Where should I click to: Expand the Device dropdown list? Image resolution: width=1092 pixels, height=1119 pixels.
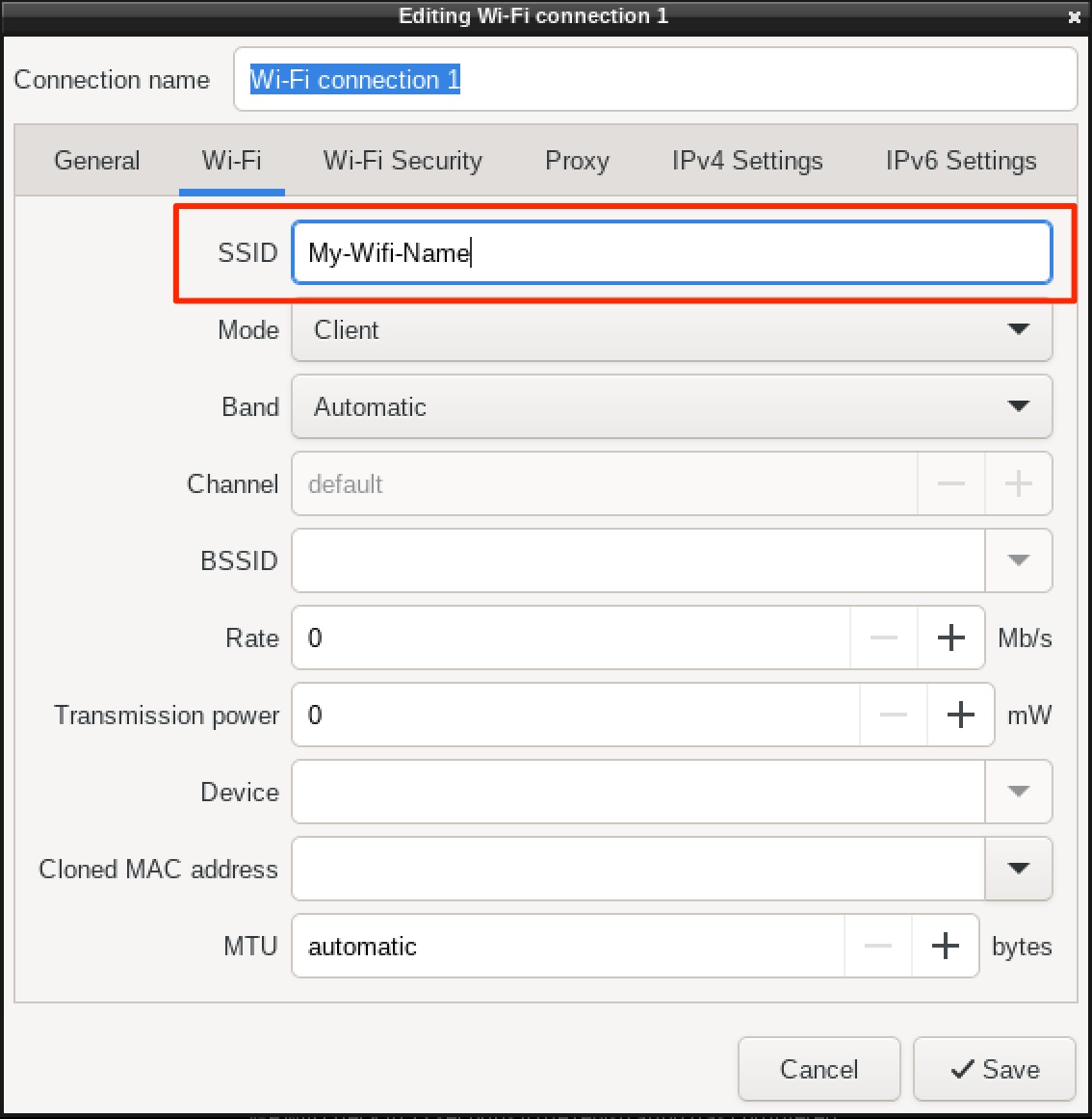[x=1018, y=792]
